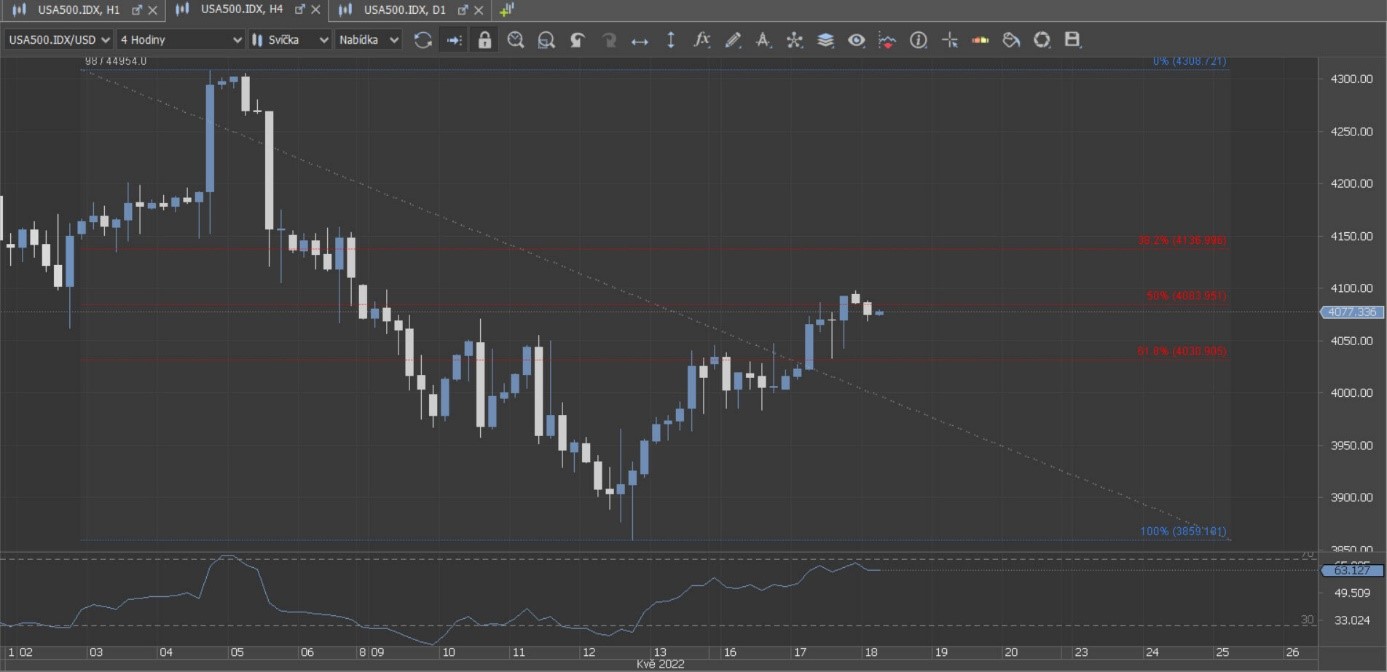
Task: Open the fx indicators menu
Action: point(702,40)
